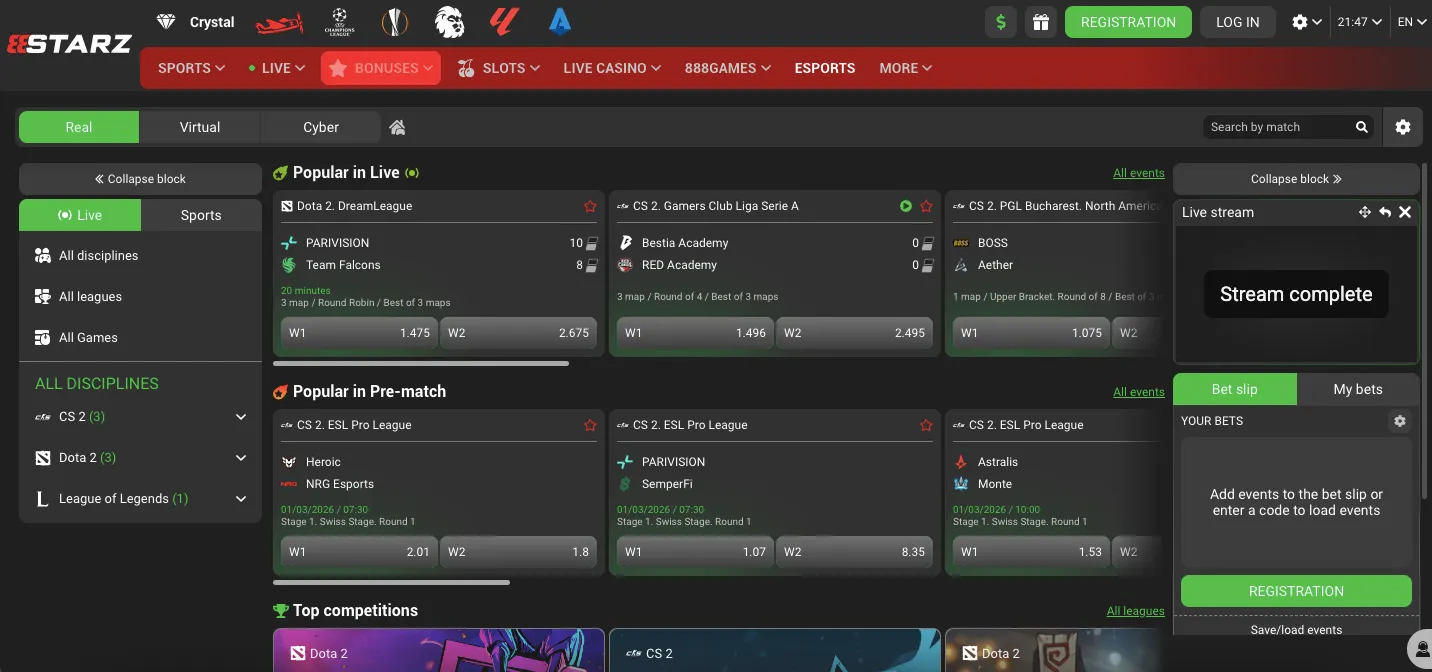Open All events for Popular in Pre-match

point(1139,392)
